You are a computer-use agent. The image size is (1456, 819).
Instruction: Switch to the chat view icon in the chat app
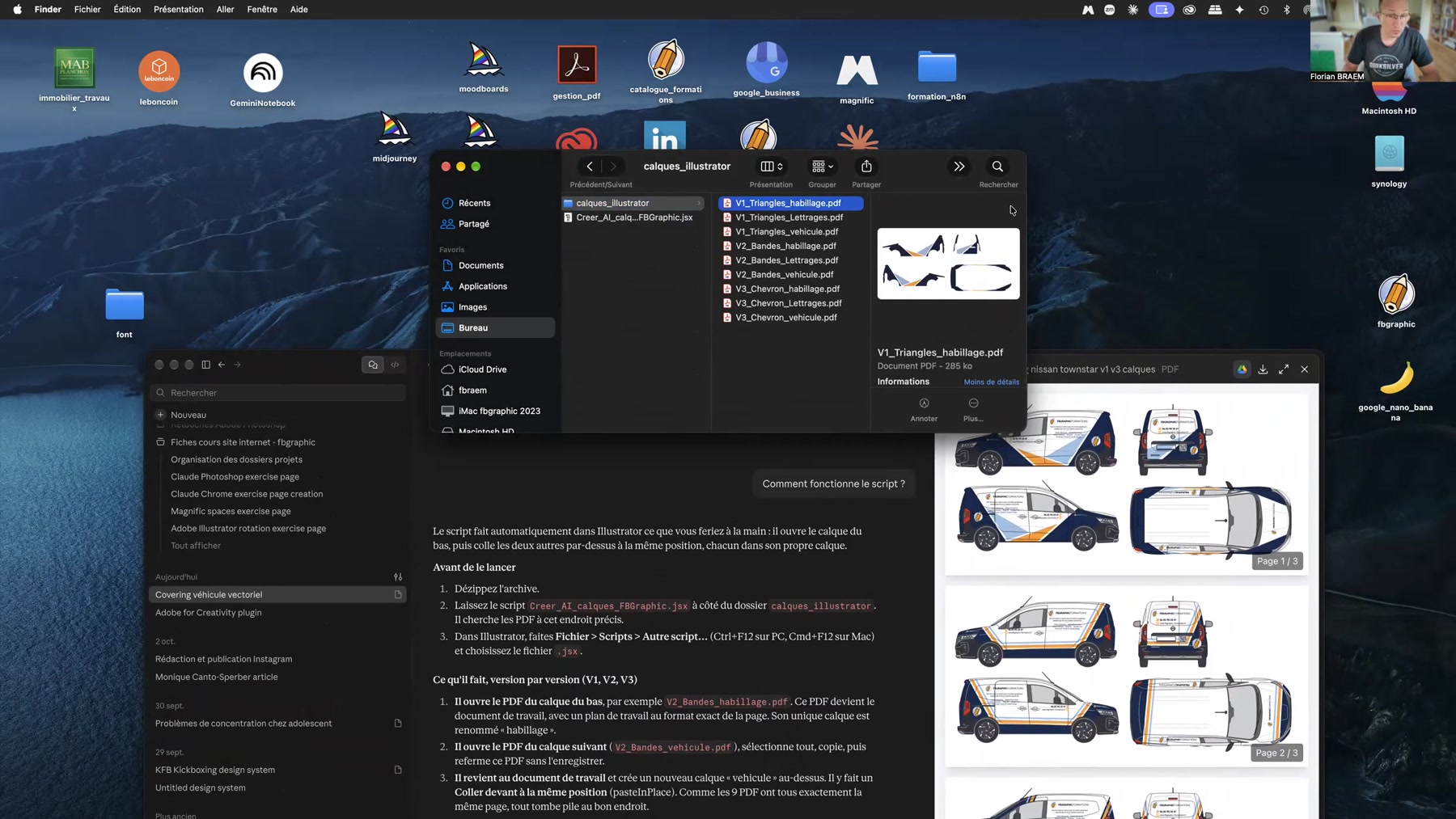pos(373,365)
